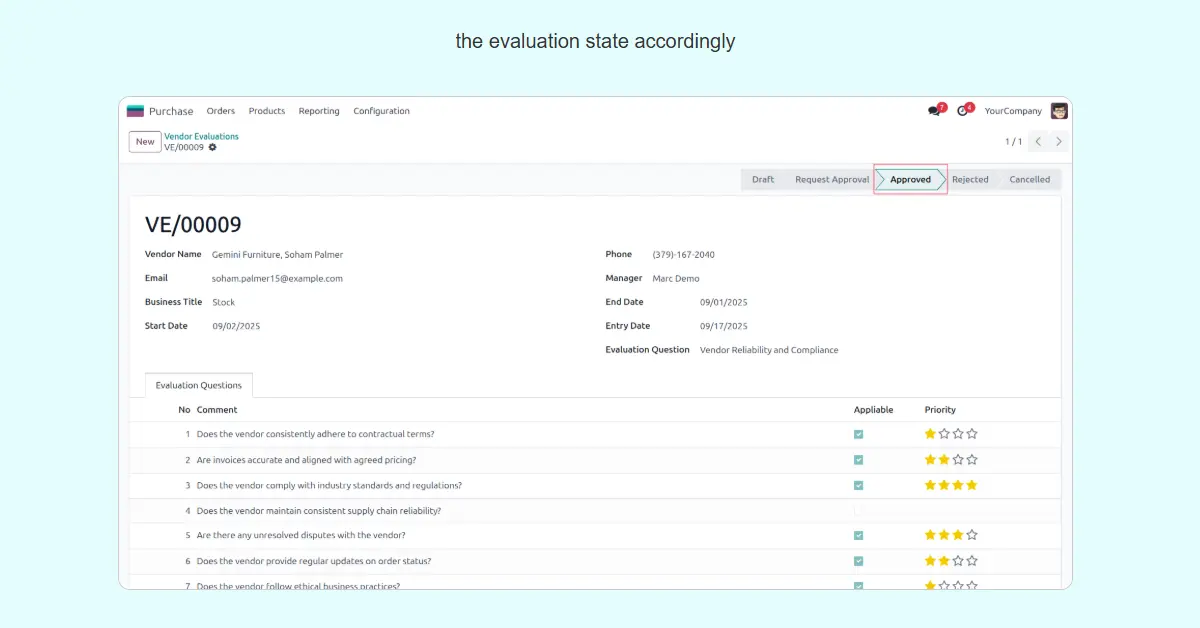The height and width of the screenshot is (628, 1200).
Task: Click the Purchase app logo icon
Action: [x=135, y=111]
